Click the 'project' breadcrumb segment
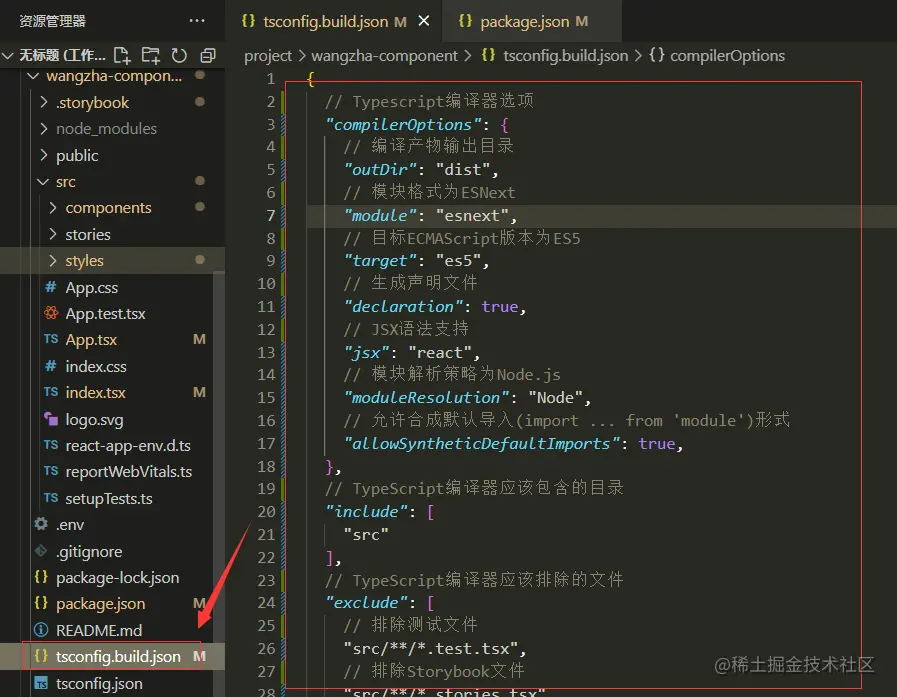 pos(268,56)
